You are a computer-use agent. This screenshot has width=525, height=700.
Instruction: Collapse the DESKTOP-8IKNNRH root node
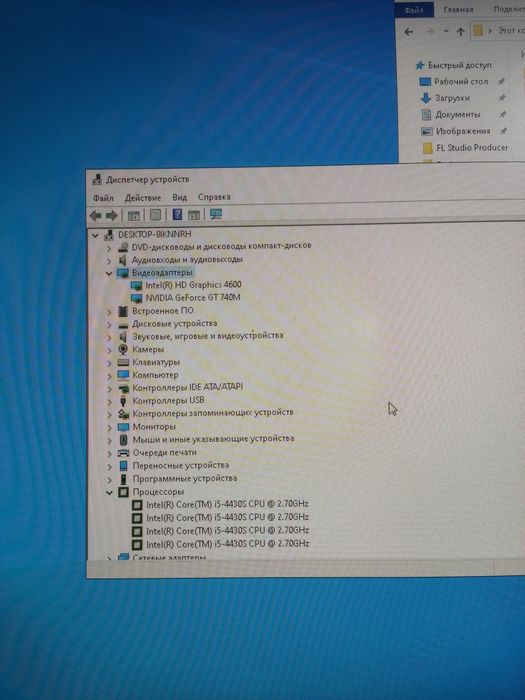[95, 235]
